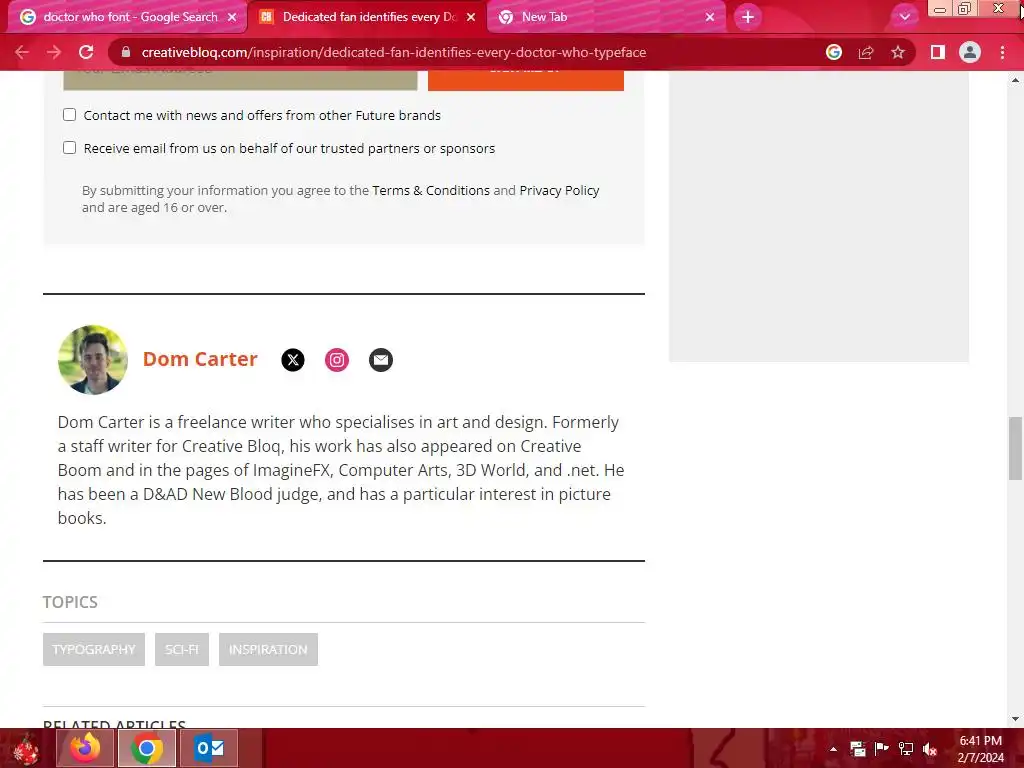Viewport: 1024px width, 768px height.
Task: Check Contact me with news and offers checkbox
Action: pos(69,115)
